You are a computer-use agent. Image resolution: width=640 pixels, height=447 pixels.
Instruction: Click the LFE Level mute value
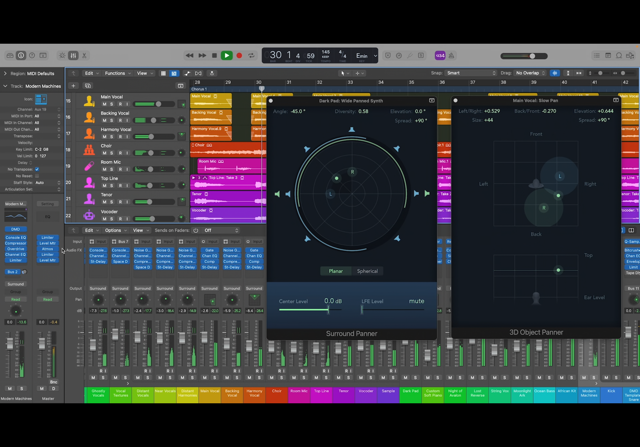pyautogui.click(x=416, y=301)
